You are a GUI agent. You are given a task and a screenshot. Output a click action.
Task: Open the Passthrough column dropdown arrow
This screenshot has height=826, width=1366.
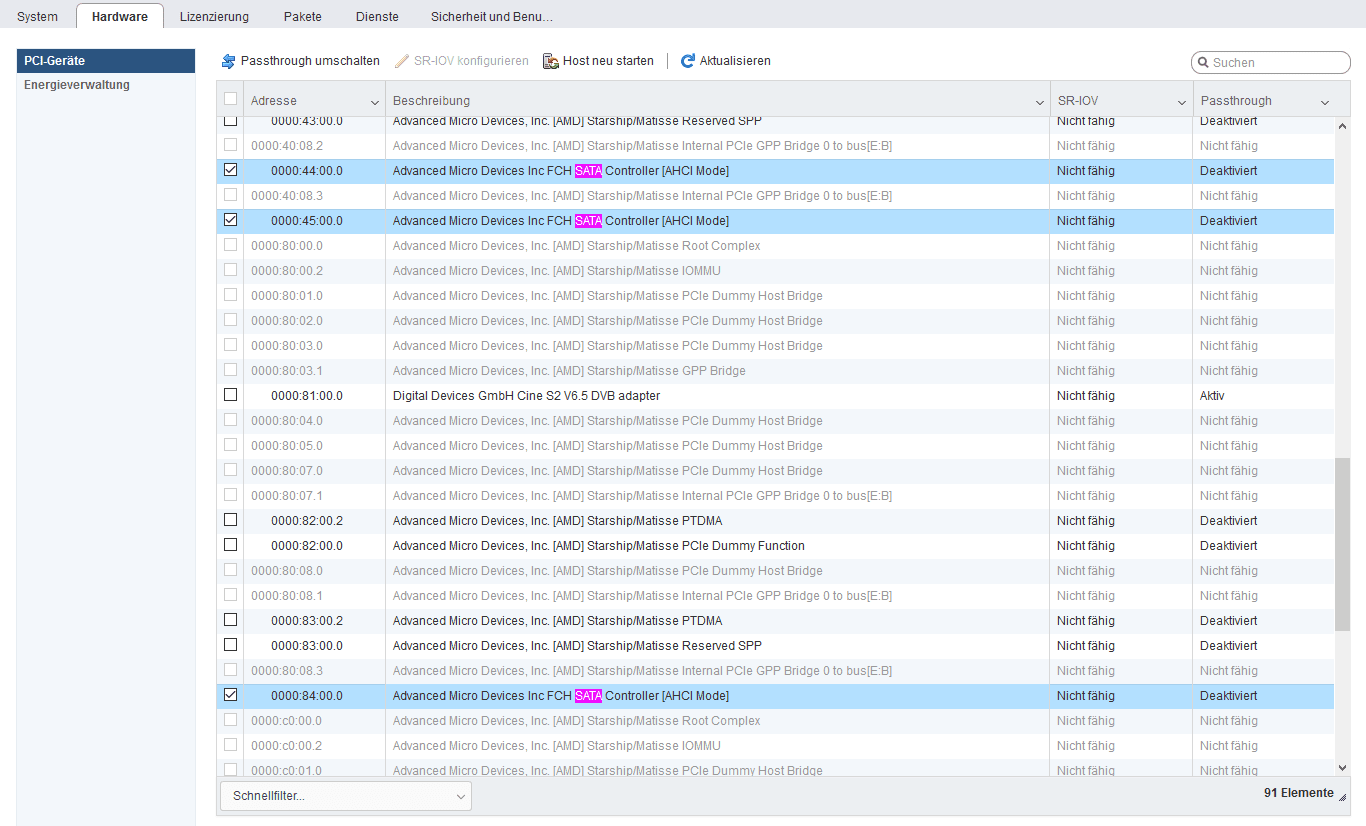[x=1325, y=102]
